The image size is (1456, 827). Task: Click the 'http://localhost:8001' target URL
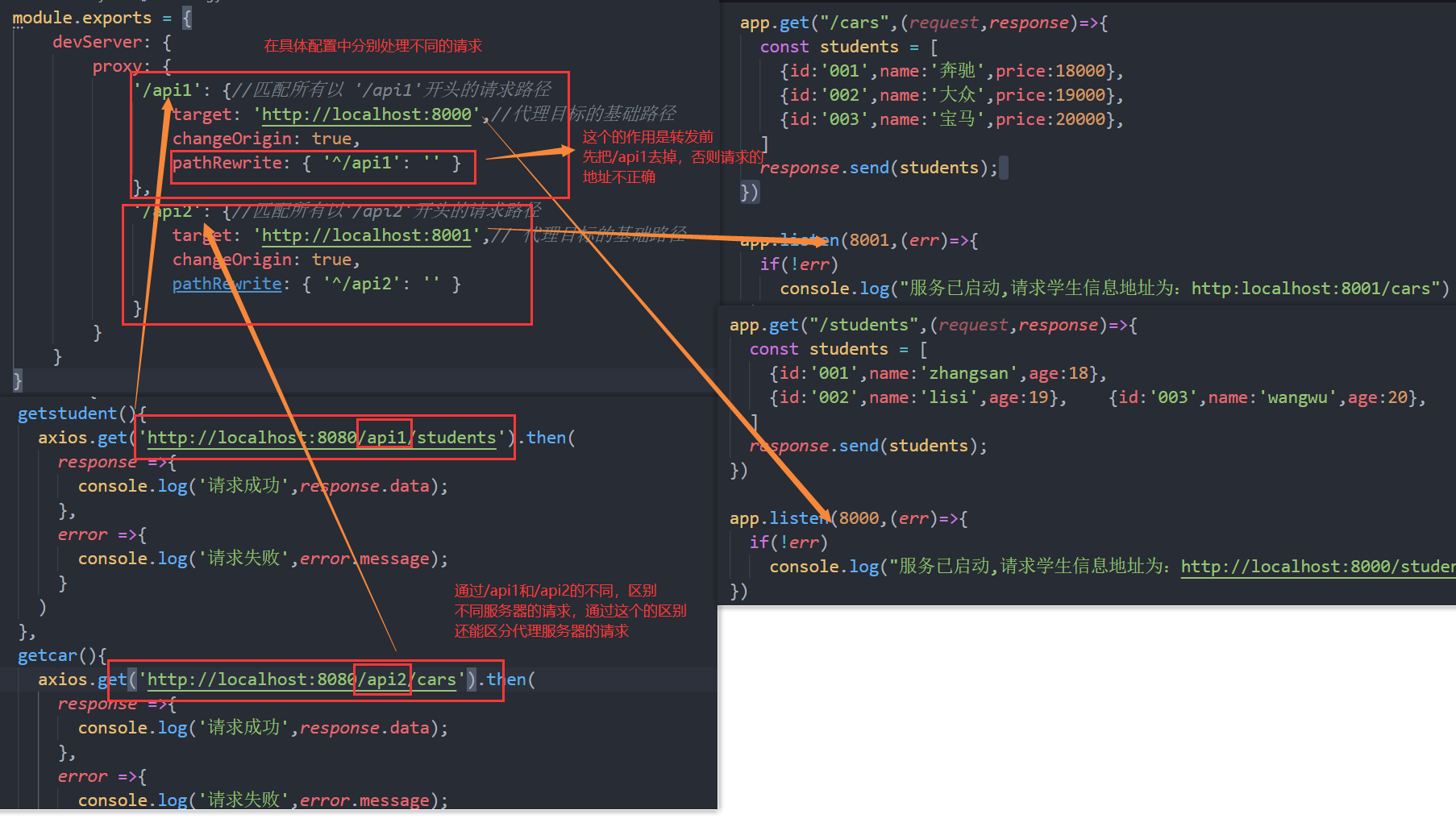367,235
